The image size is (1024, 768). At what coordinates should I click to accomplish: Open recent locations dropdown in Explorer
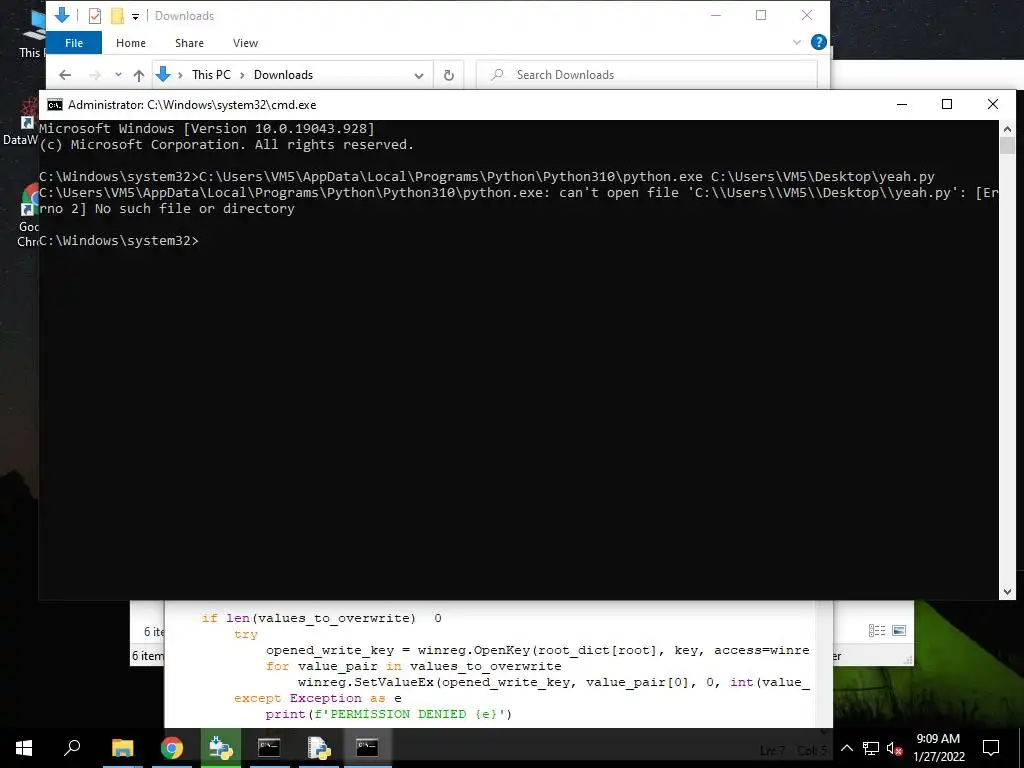point(118,75)
